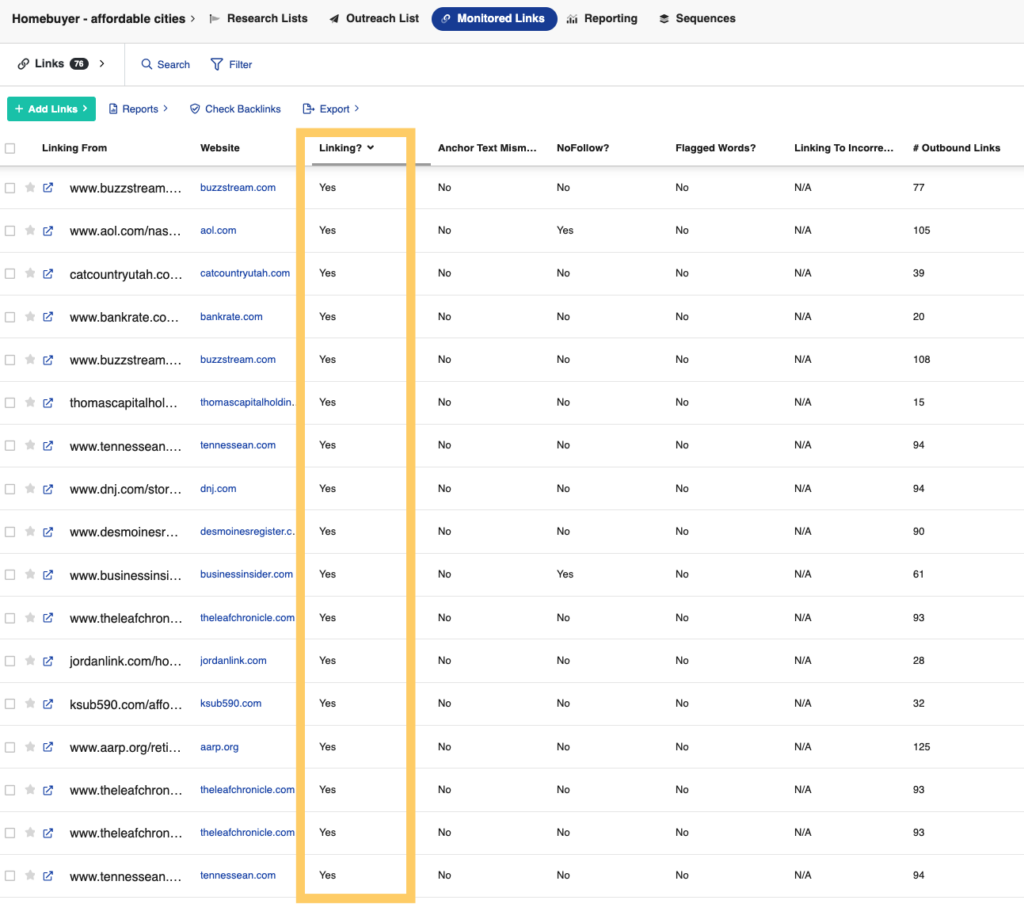The height and width of the screenshot is (904, 1024).
Task: Open the Filter options
Action: (x=231, y=64)
